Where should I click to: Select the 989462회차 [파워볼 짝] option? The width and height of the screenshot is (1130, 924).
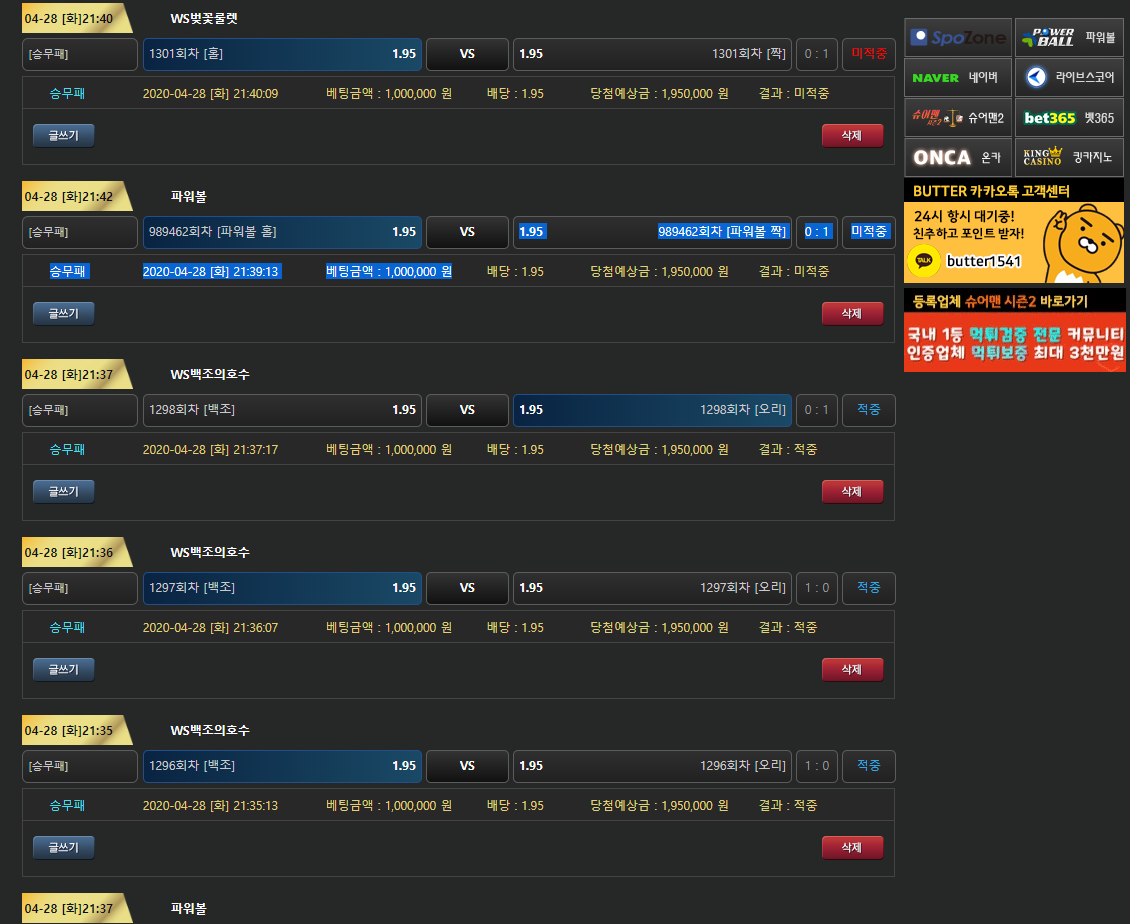pyautogui.click(x=652, y=232)
